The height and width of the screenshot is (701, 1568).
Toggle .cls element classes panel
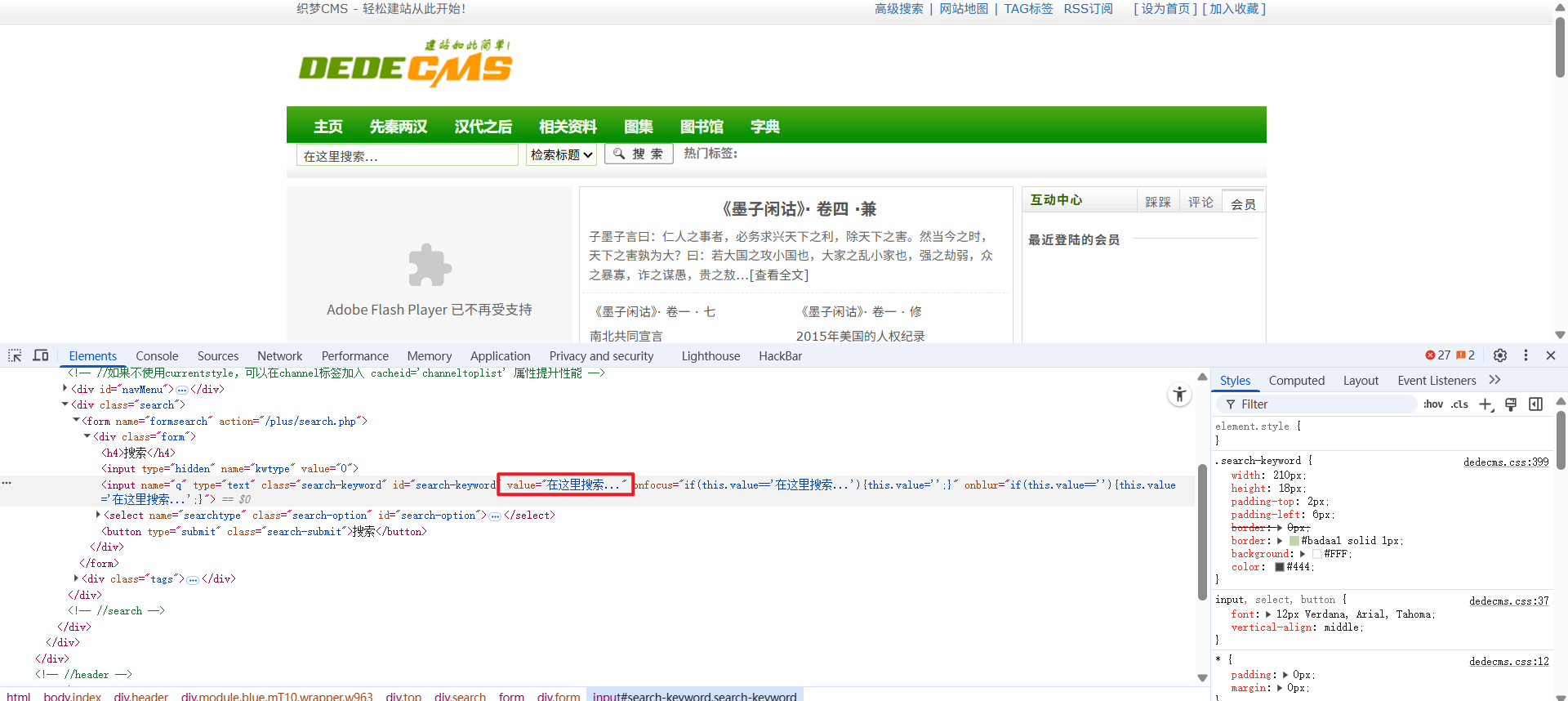click(1459, 404)
